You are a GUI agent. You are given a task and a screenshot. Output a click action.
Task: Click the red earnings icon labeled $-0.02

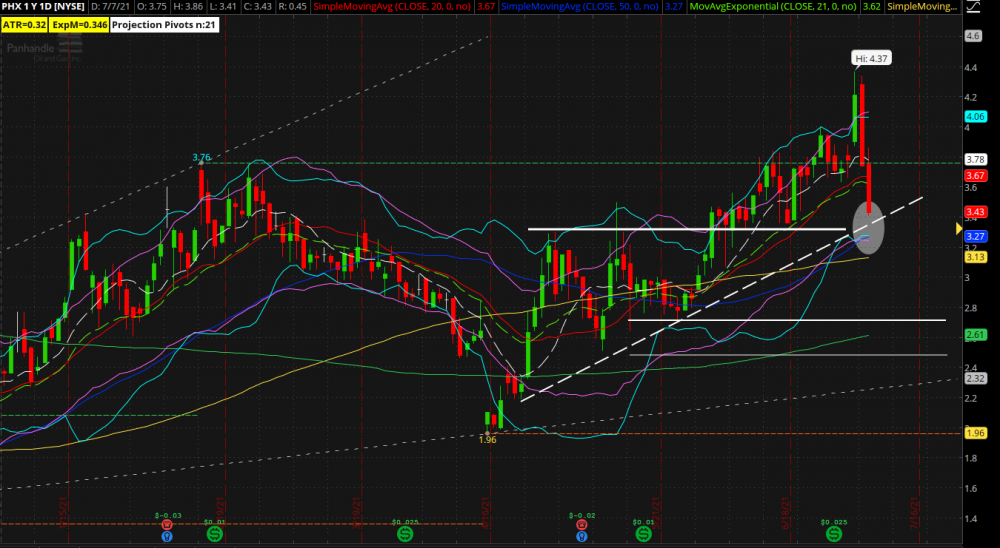582,524
